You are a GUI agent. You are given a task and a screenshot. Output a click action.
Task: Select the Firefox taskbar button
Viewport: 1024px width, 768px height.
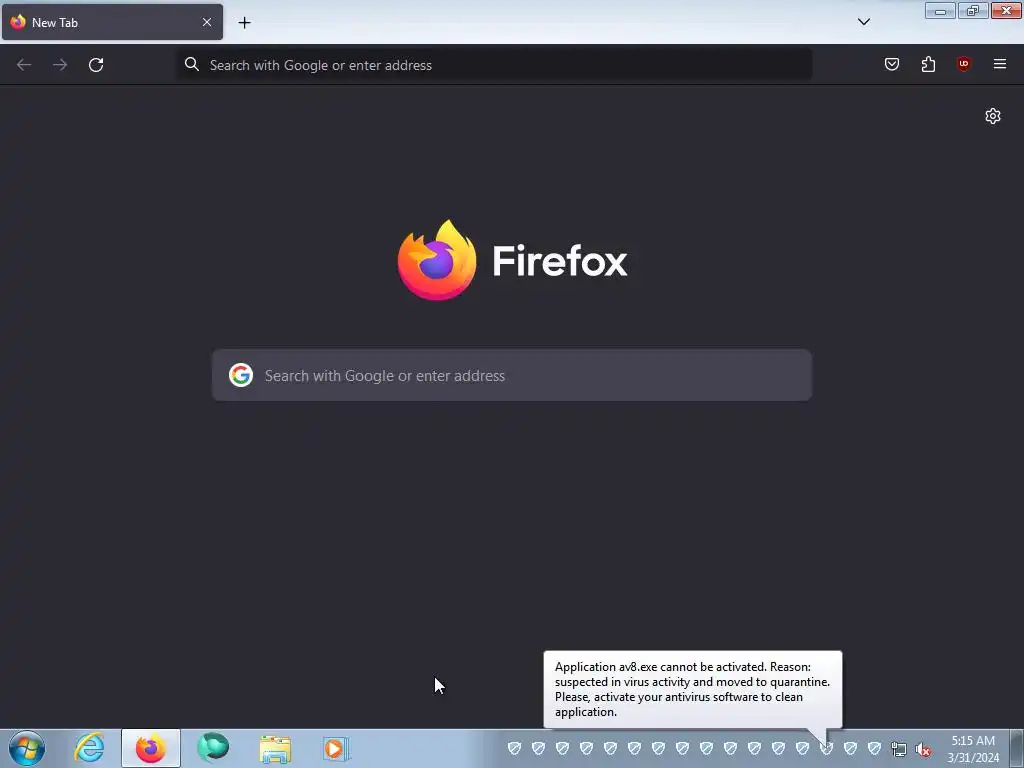pos(151,748)
